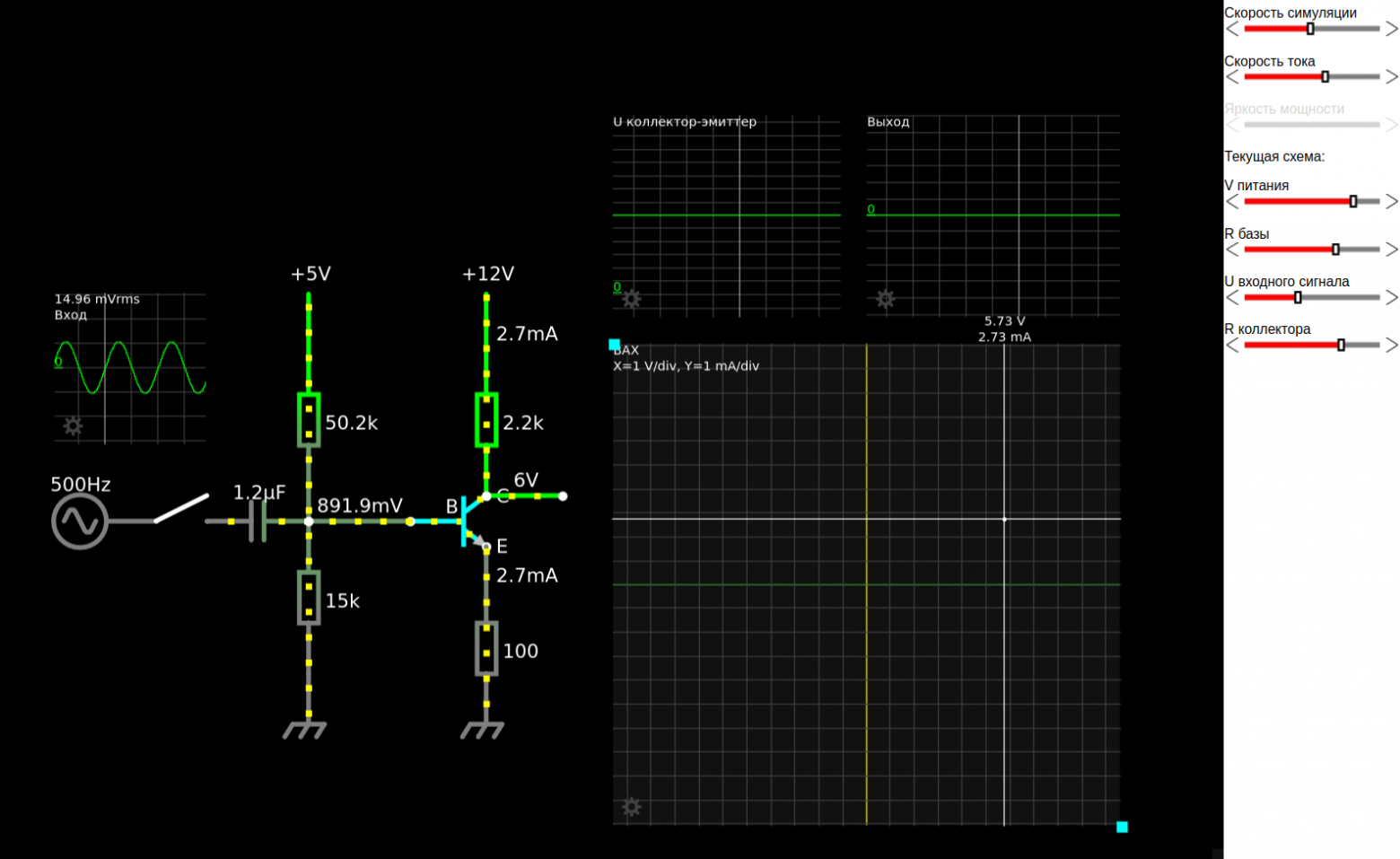The width and height of the screenshot is (1400, 859).
Task: Click the 2.2k resistance label
Action: pos(523,423)
